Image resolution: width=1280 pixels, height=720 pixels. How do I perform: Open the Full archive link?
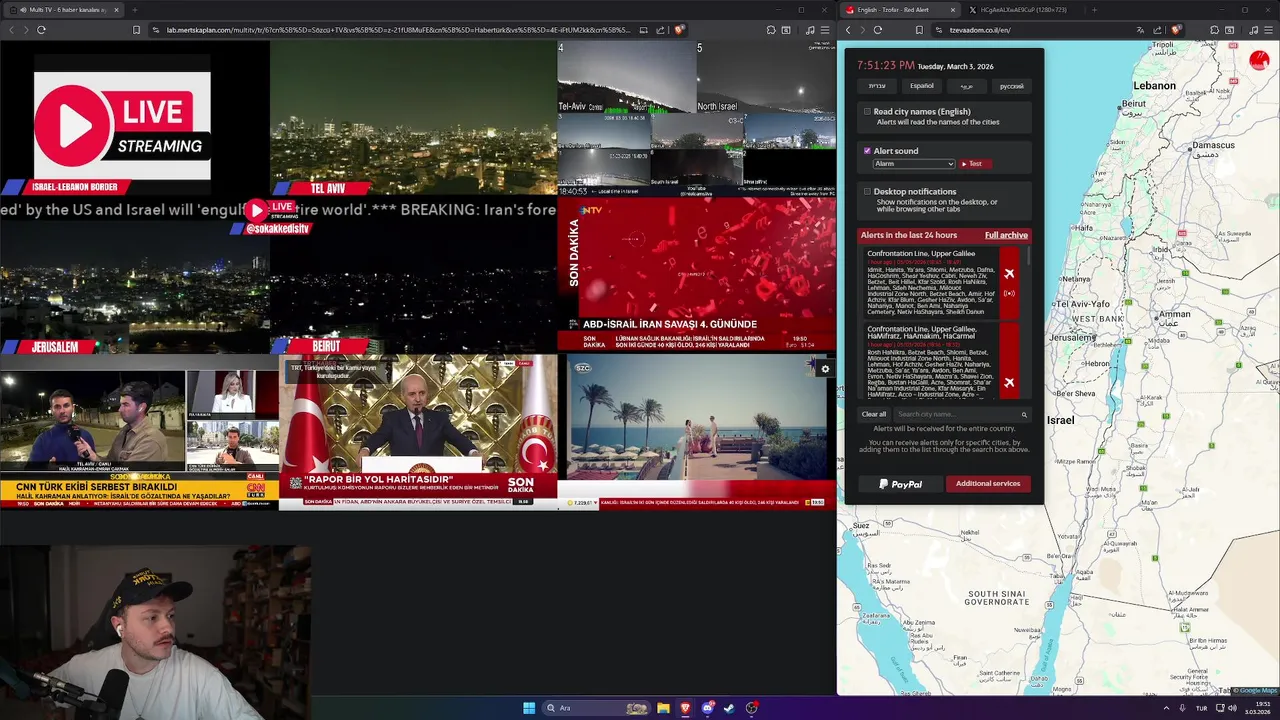pos(1006,235)
